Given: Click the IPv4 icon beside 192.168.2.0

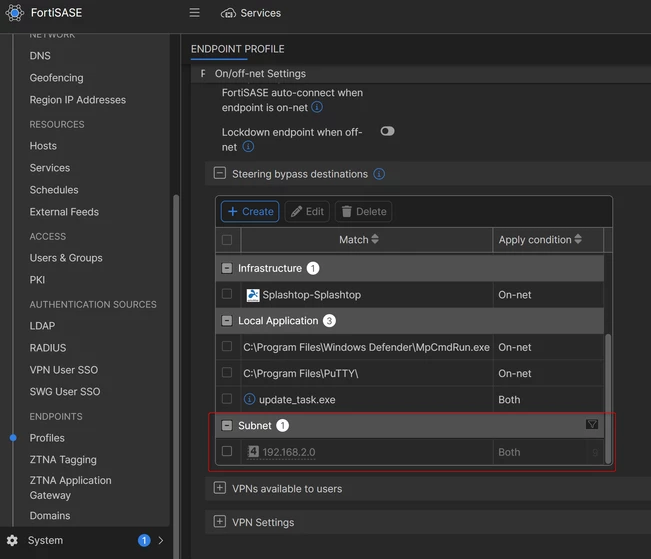Looking at the screenshot, I should click(253, 451).
